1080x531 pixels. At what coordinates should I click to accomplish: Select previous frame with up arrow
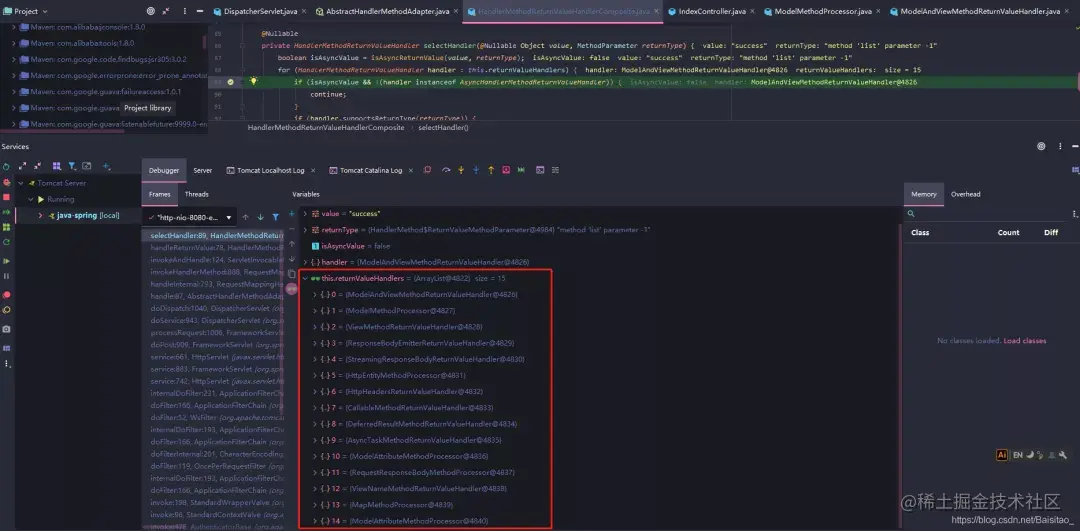(x=245, y=217)
